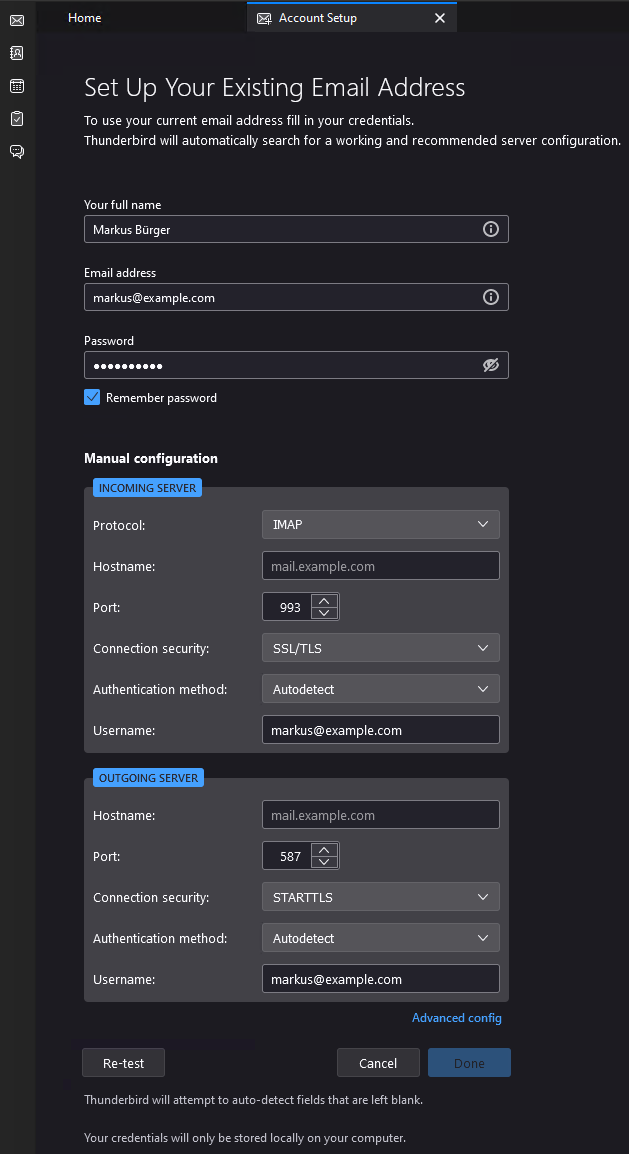Image resolution: width=629 pixels, height=1154 pixels.
Task: Click info icon in full name field
Action: click(x=490, y=229)
